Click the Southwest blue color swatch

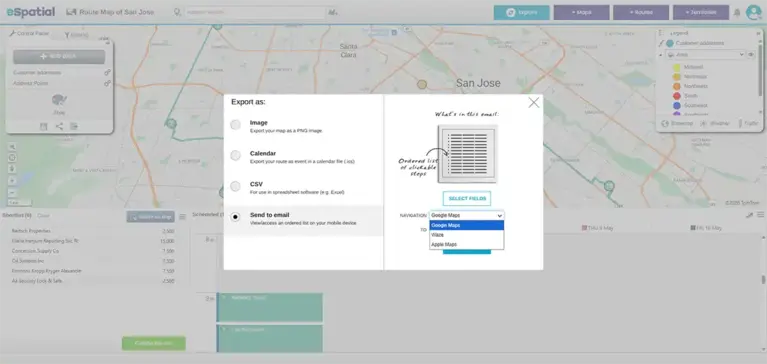(x=677, y=106)
